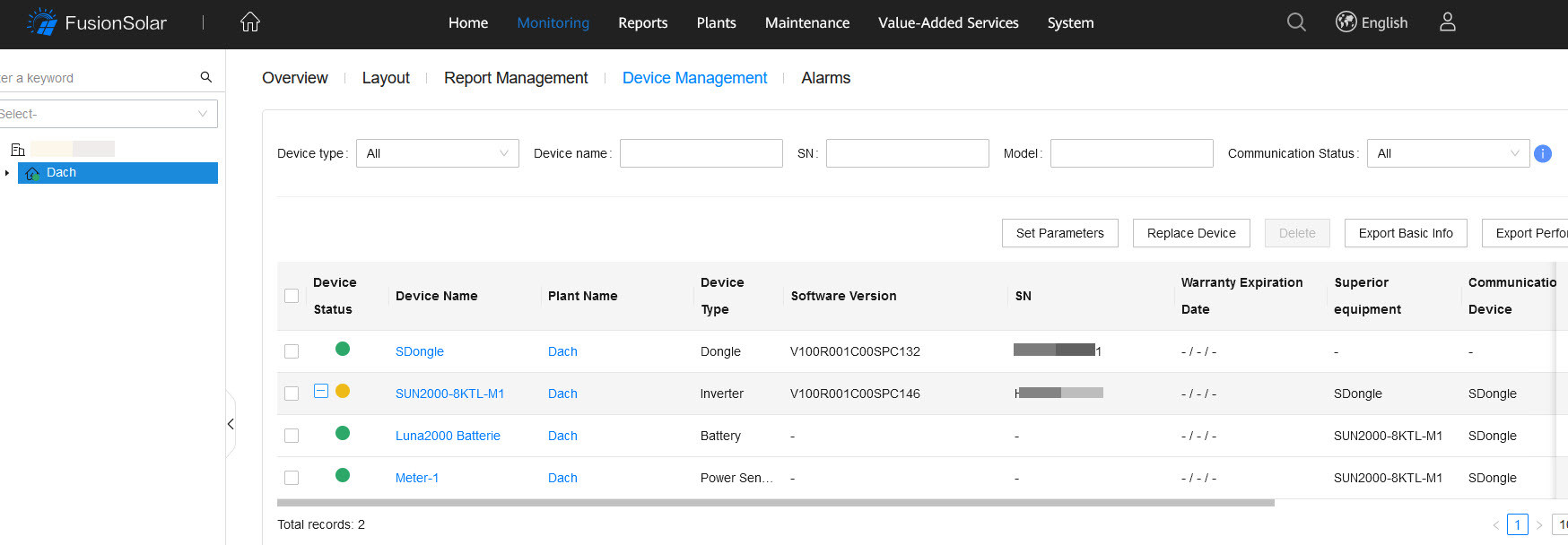Expand the Dach tree node arrow
Image resolution: width=1568 pixels, height=545 pixels.
(7, 173)
